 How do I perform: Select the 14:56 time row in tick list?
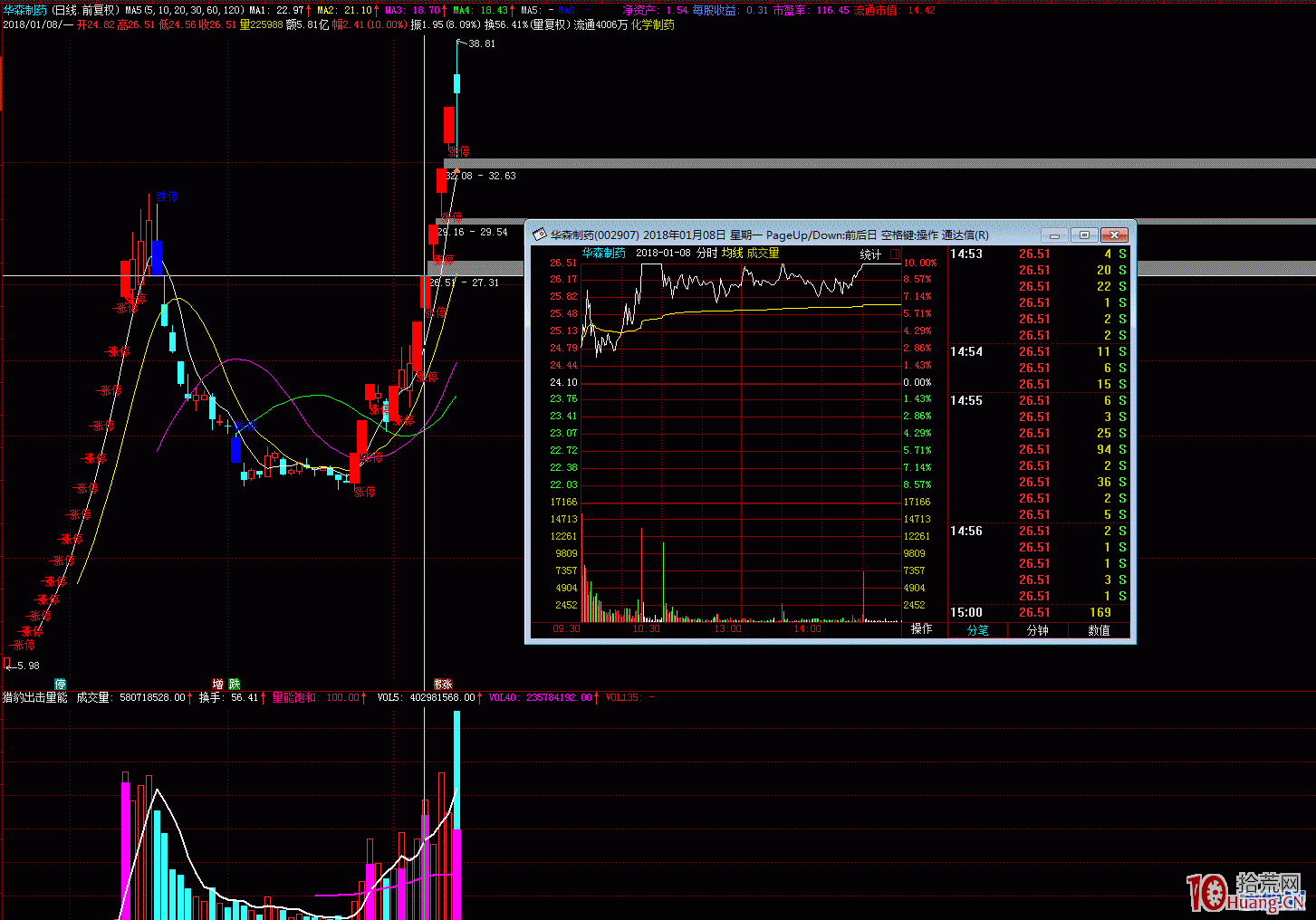1038,532
